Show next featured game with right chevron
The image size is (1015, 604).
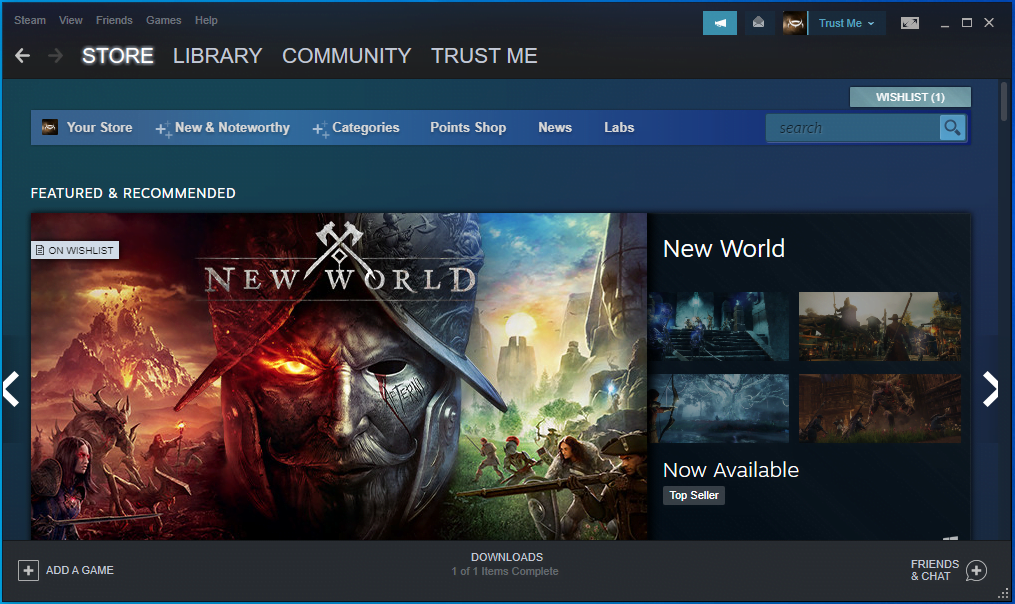[x=990, y=389]
